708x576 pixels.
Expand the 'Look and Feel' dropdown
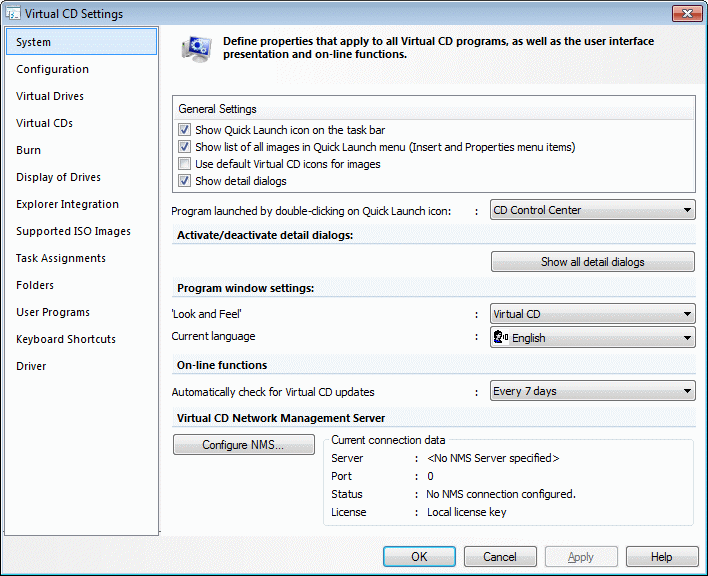click(592, 314)
